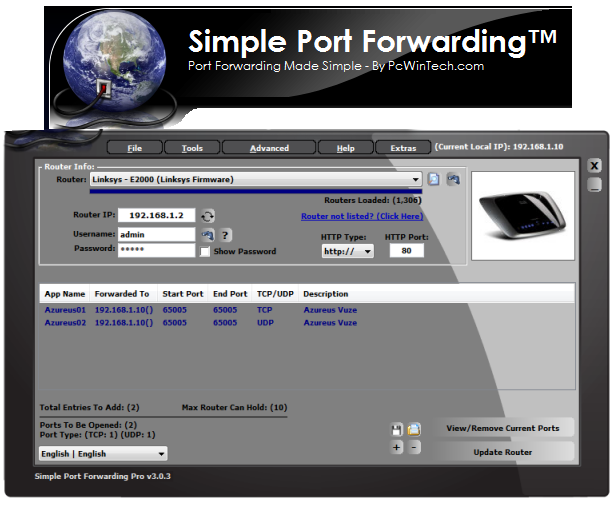Open the Advanced menu

(269, 148)
